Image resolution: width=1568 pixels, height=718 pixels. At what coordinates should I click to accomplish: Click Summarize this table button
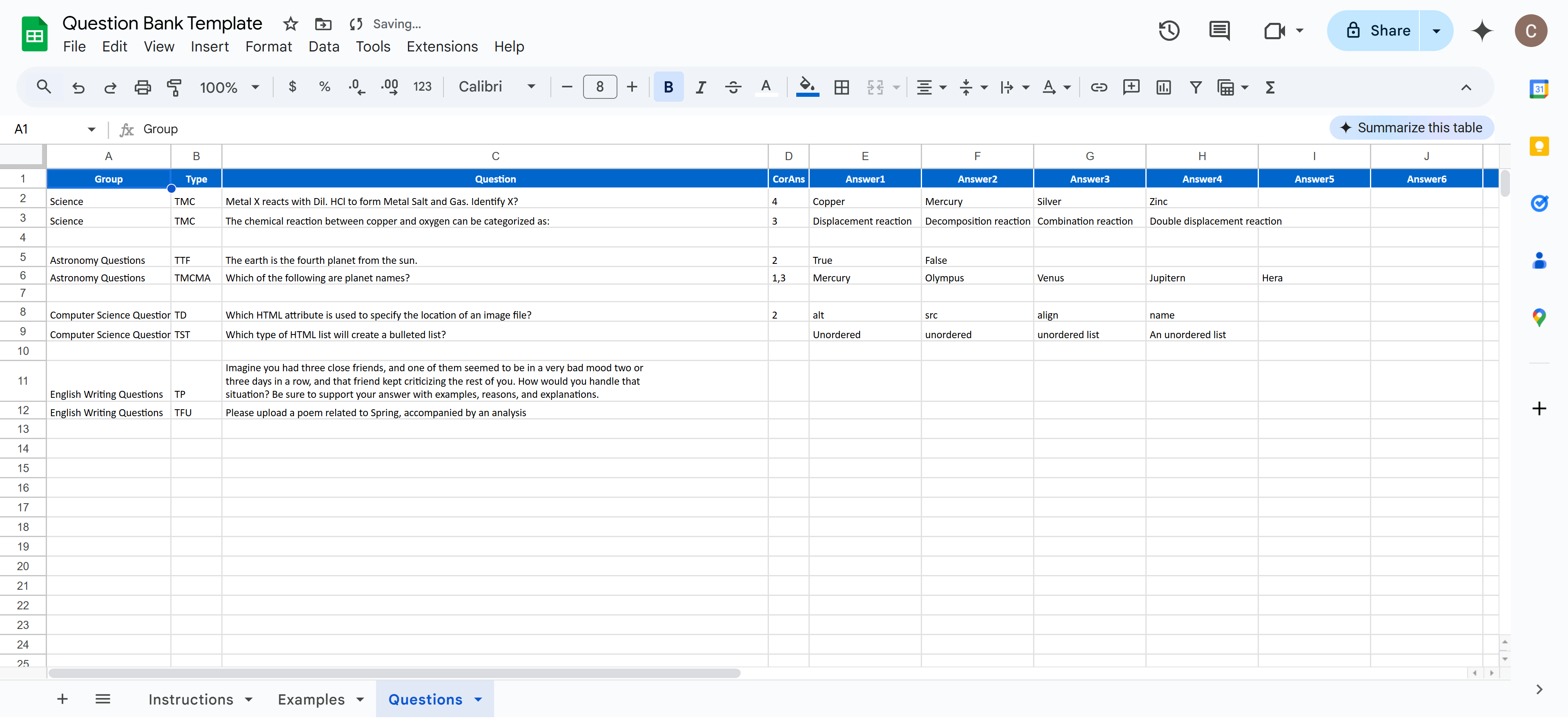[x=1411, y=128]
